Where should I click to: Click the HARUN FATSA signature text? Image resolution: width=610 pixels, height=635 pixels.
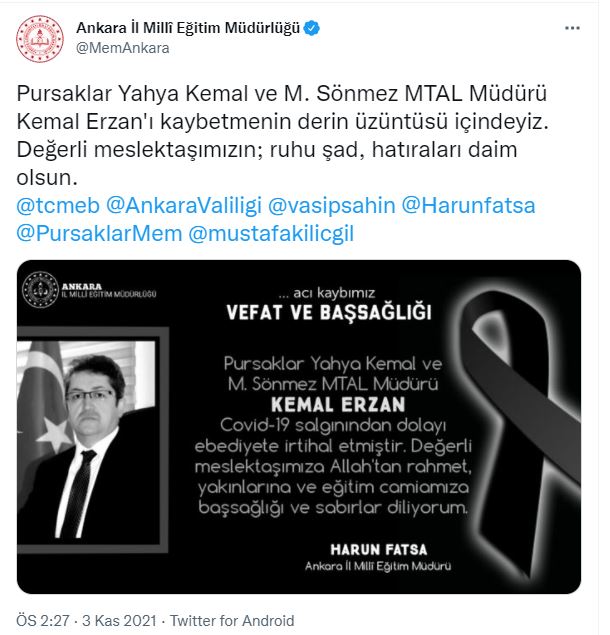pos(379,550)
